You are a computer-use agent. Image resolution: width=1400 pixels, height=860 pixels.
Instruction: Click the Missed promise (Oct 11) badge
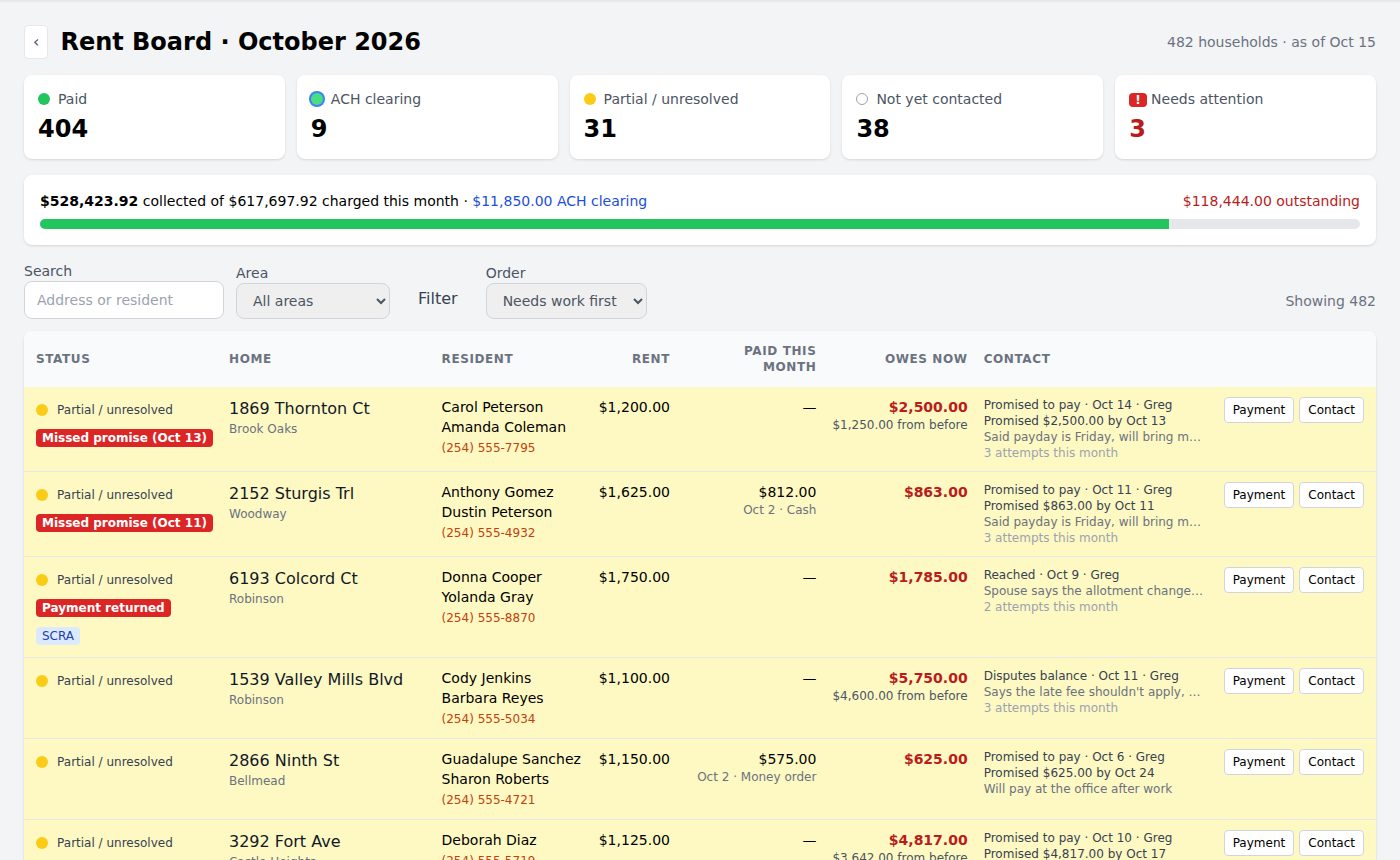pyautogui.click(x=125, y=523)
